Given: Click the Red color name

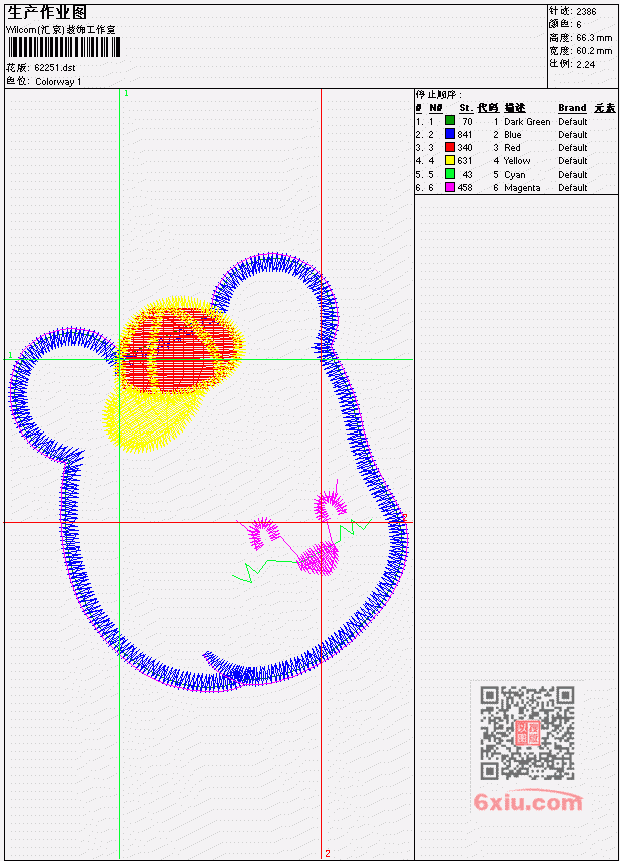Looking at the screenshot, I should pyautogui.click(x=512, y=148).
